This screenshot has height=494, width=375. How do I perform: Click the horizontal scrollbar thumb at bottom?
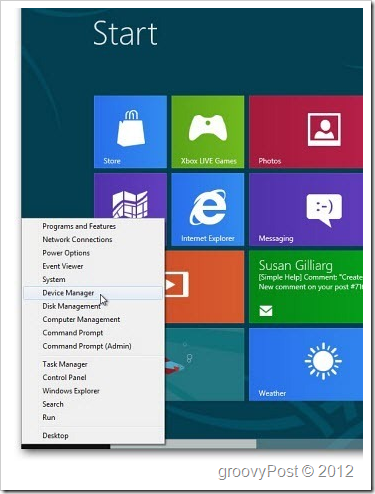pyautogui.click(x=184, y=444)
